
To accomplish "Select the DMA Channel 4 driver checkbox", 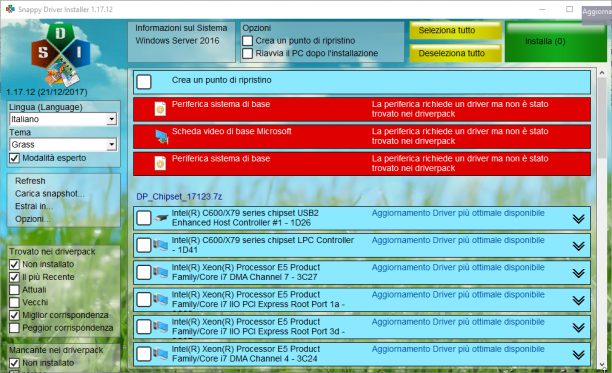I will pos(144,354).
